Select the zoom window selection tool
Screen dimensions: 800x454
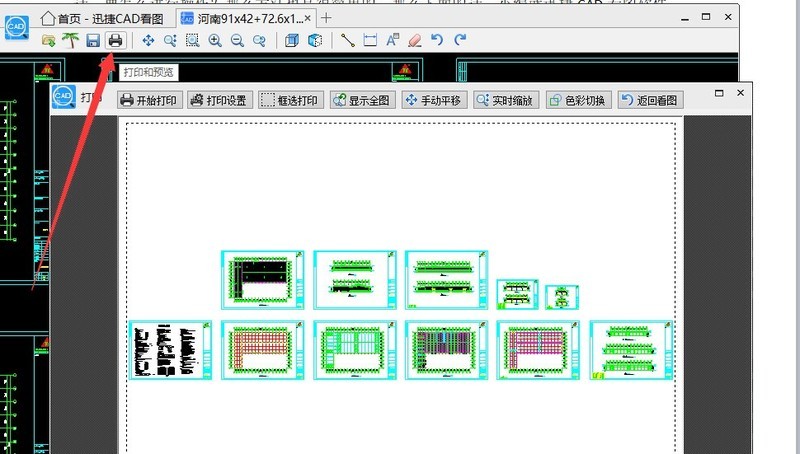(192, 40)
